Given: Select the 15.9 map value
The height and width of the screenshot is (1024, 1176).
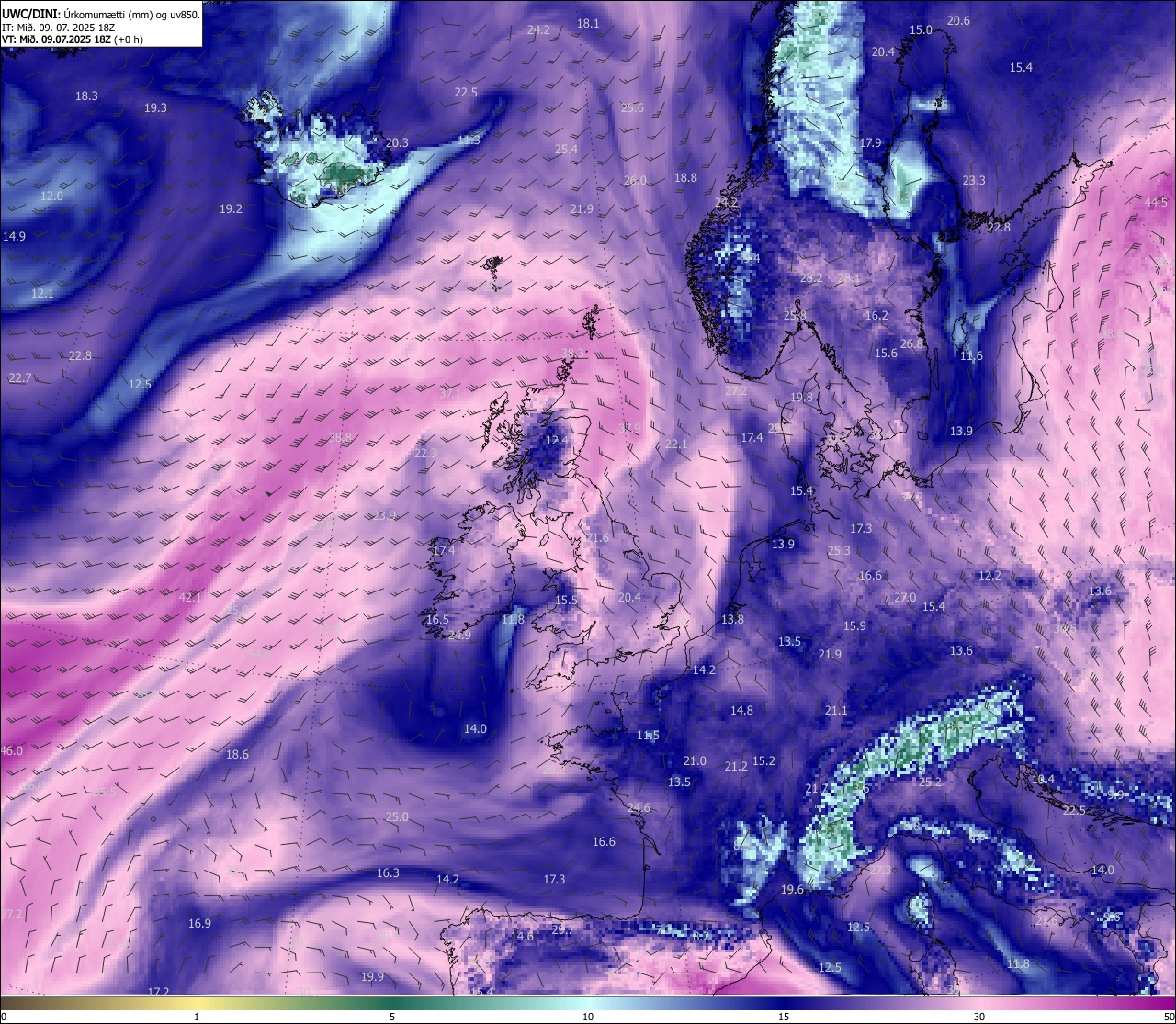Looking at the screenshot, I should [854, 625].
